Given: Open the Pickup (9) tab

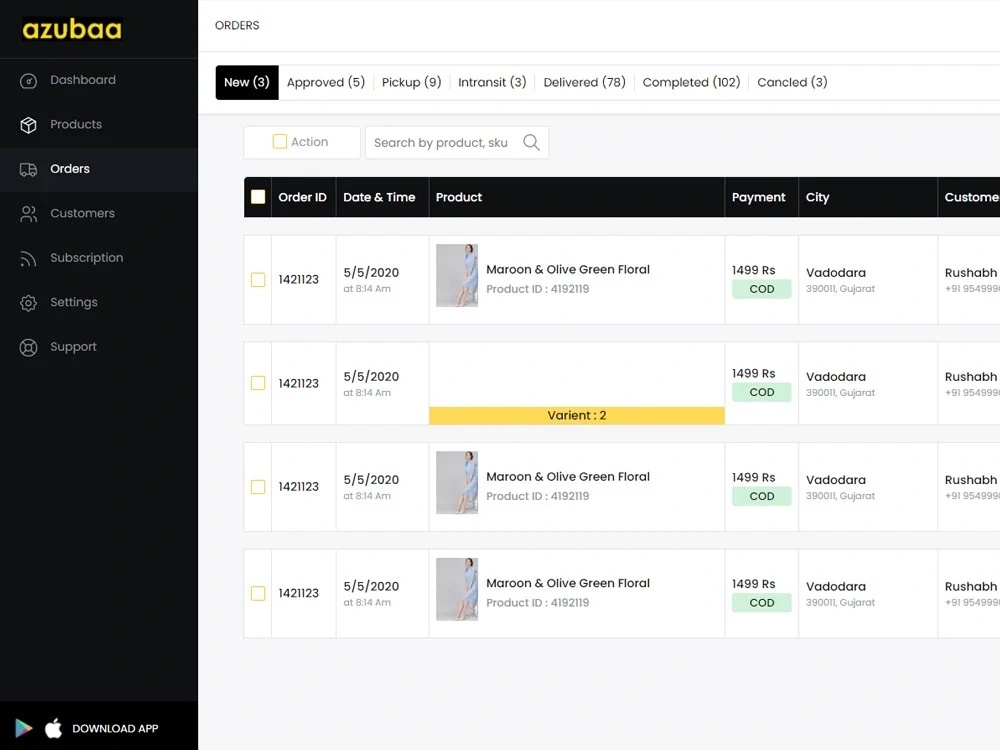Looking at the screenshot, I should pos(411,82).
